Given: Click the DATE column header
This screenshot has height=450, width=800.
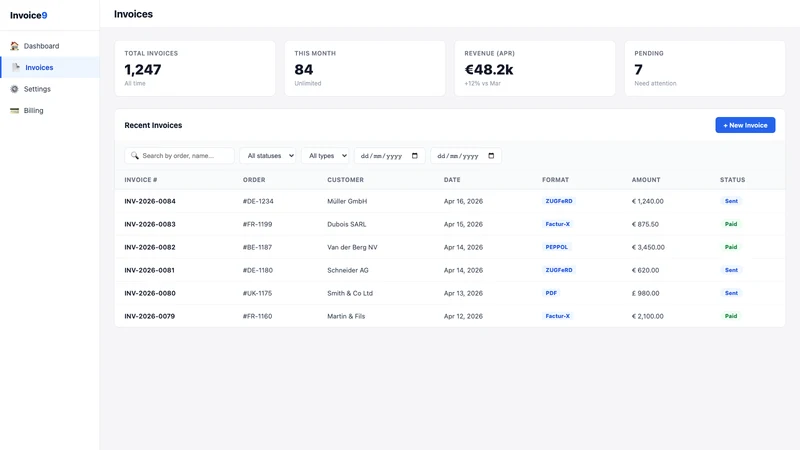Looking at the screenshot, I should 452,180.
